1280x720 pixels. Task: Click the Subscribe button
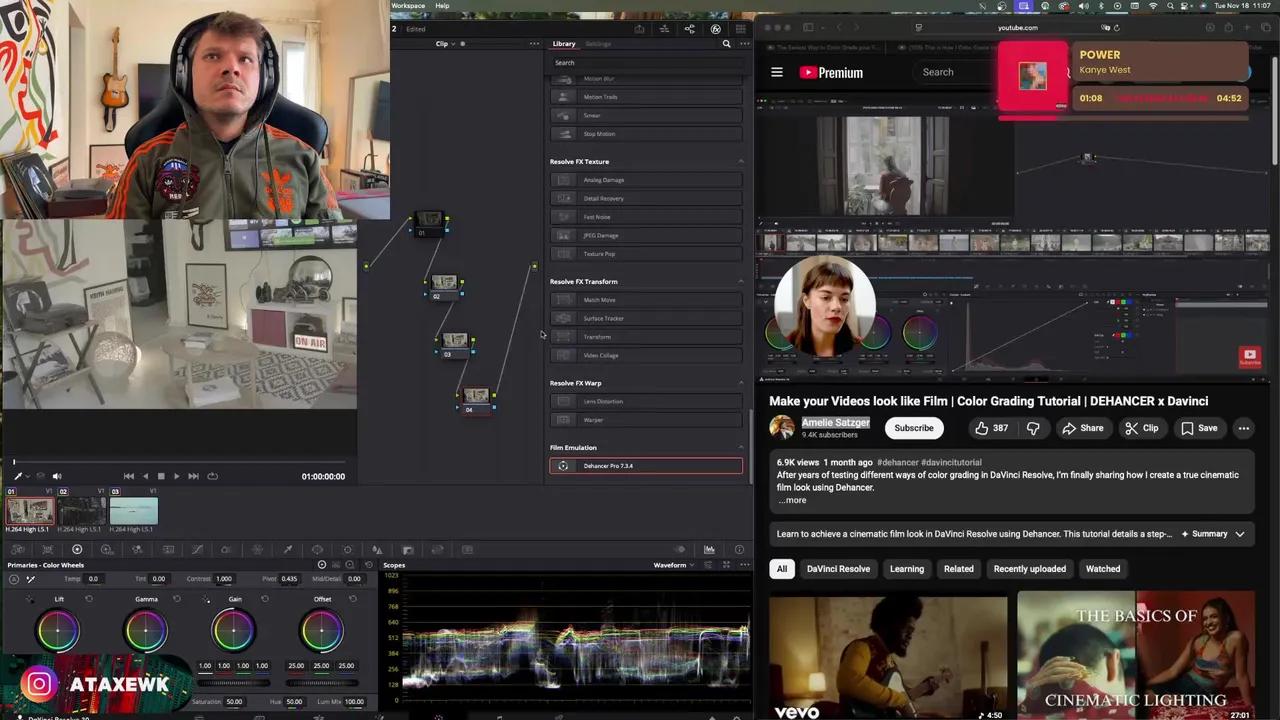pos(913,428)
